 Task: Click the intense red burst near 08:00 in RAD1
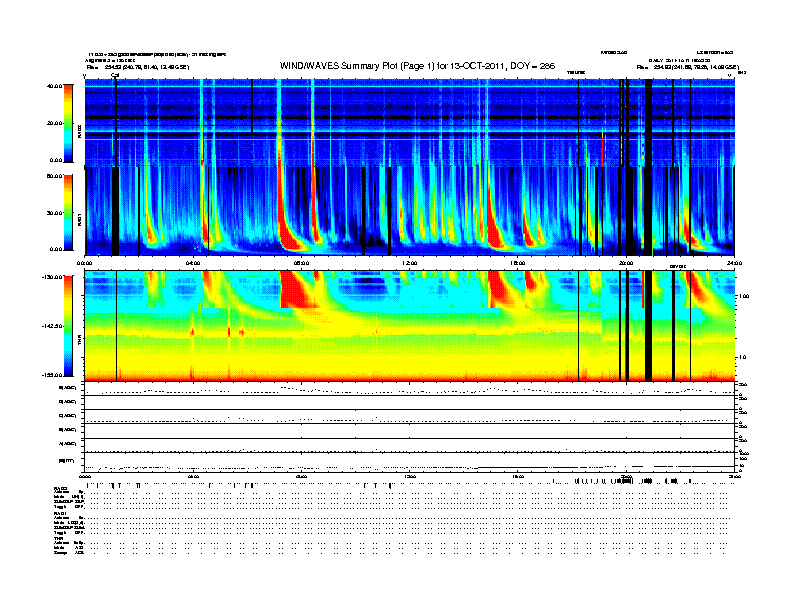click(287, 227)
